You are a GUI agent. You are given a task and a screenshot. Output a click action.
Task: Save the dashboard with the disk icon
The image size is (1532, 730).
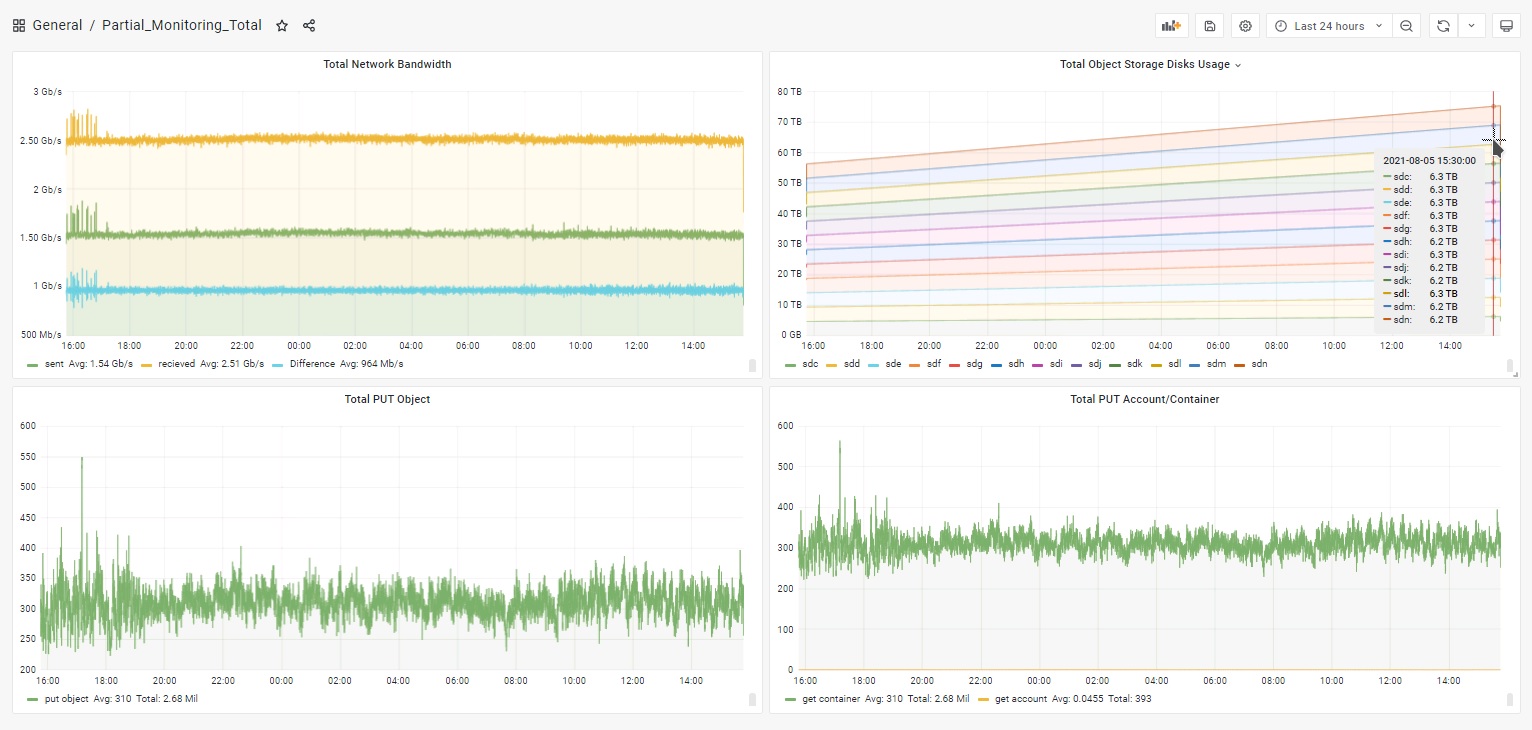pos(1209,26)
